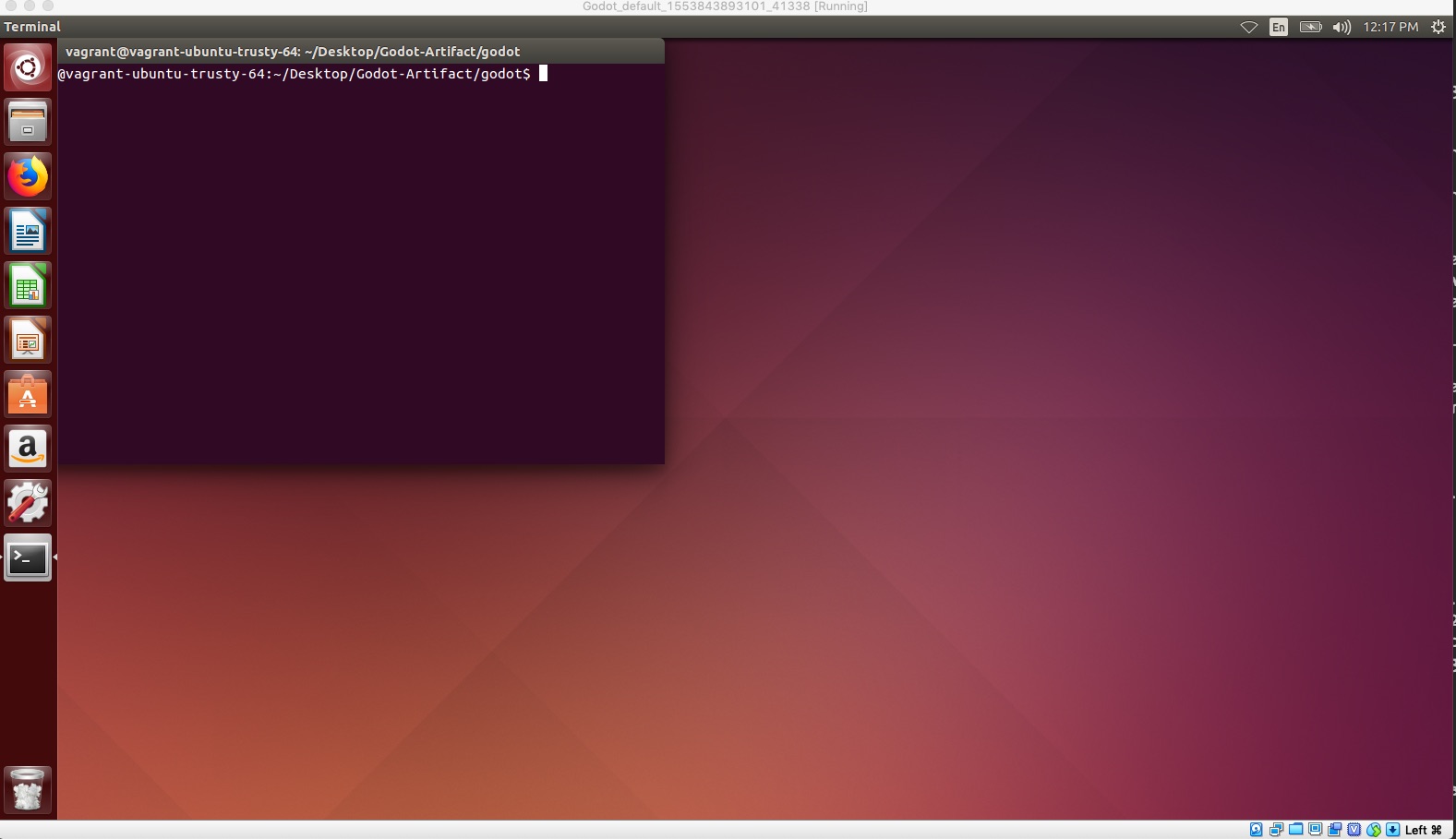
Task: Click the terminal window title bar text
Action: pos(293,52)
